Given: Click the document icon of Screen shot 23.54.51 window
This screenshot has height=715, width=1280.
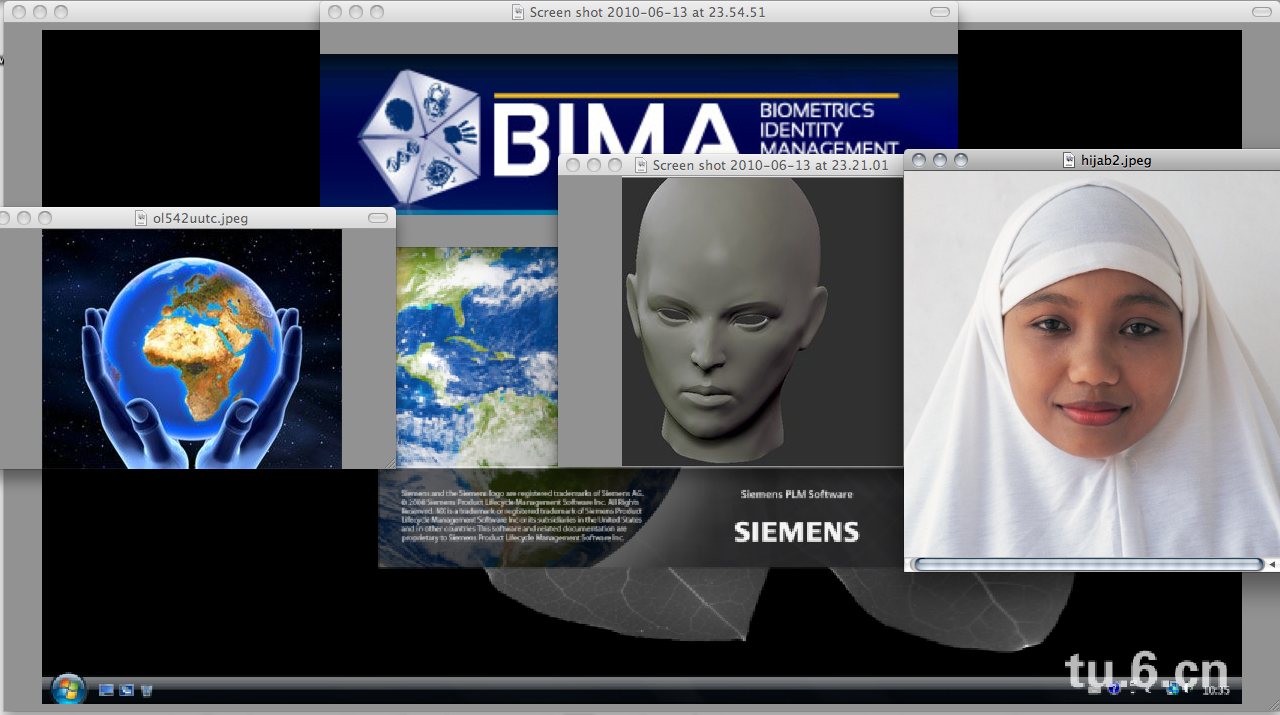Looking at the screenshot, I should coord(518,12).
